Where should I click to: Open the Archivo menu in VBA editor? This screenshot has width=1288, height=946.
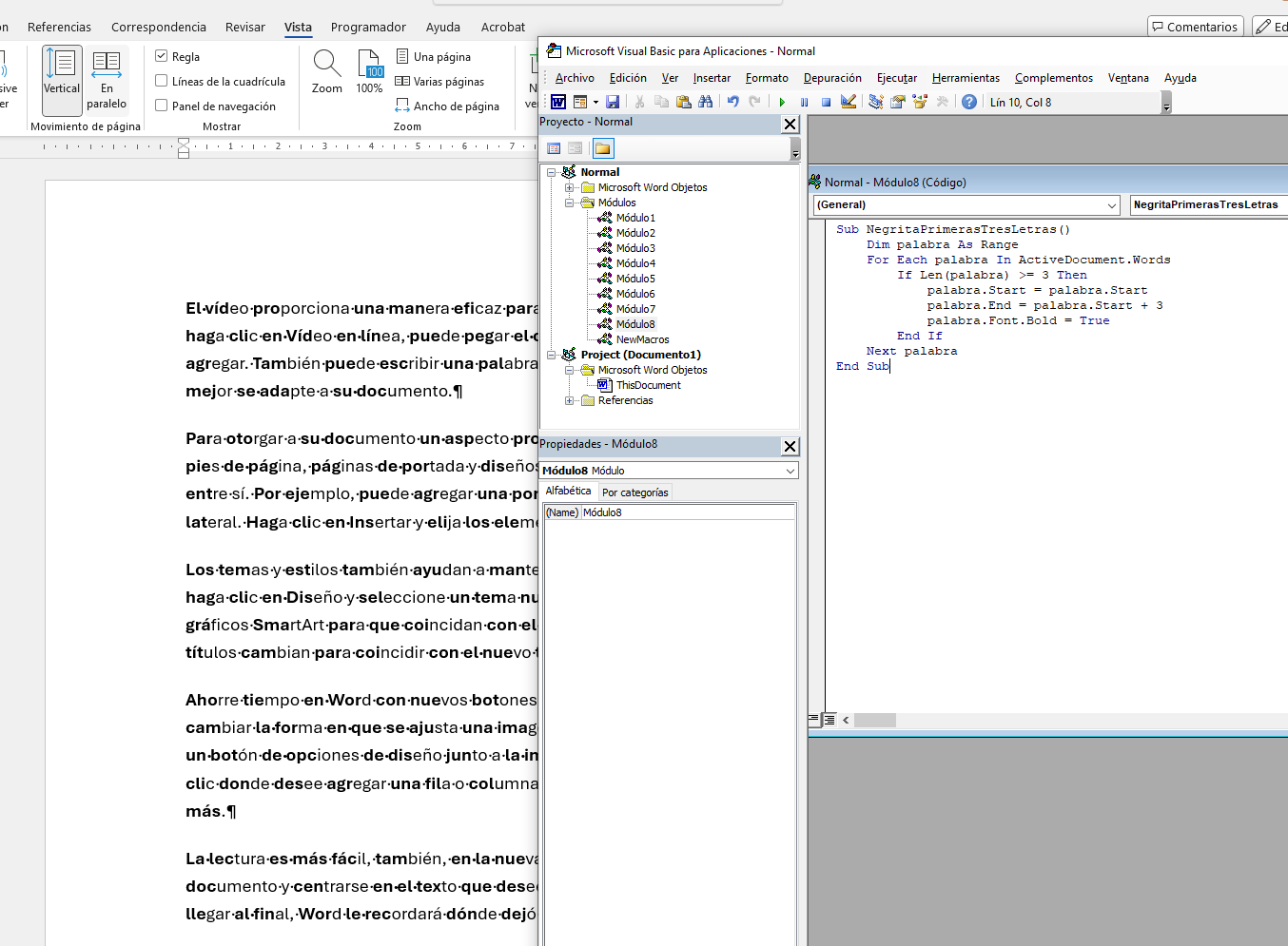pos(575,78)
